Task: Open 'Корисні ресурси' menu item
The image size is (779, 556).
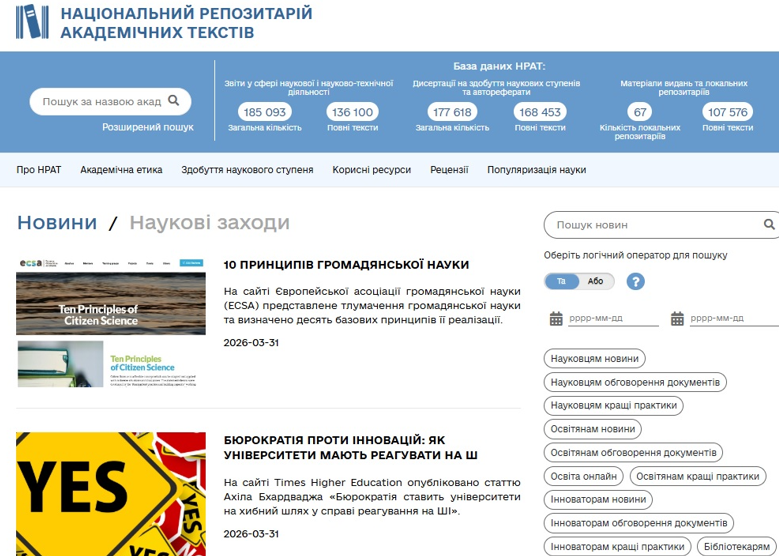Action: point(372,170)
